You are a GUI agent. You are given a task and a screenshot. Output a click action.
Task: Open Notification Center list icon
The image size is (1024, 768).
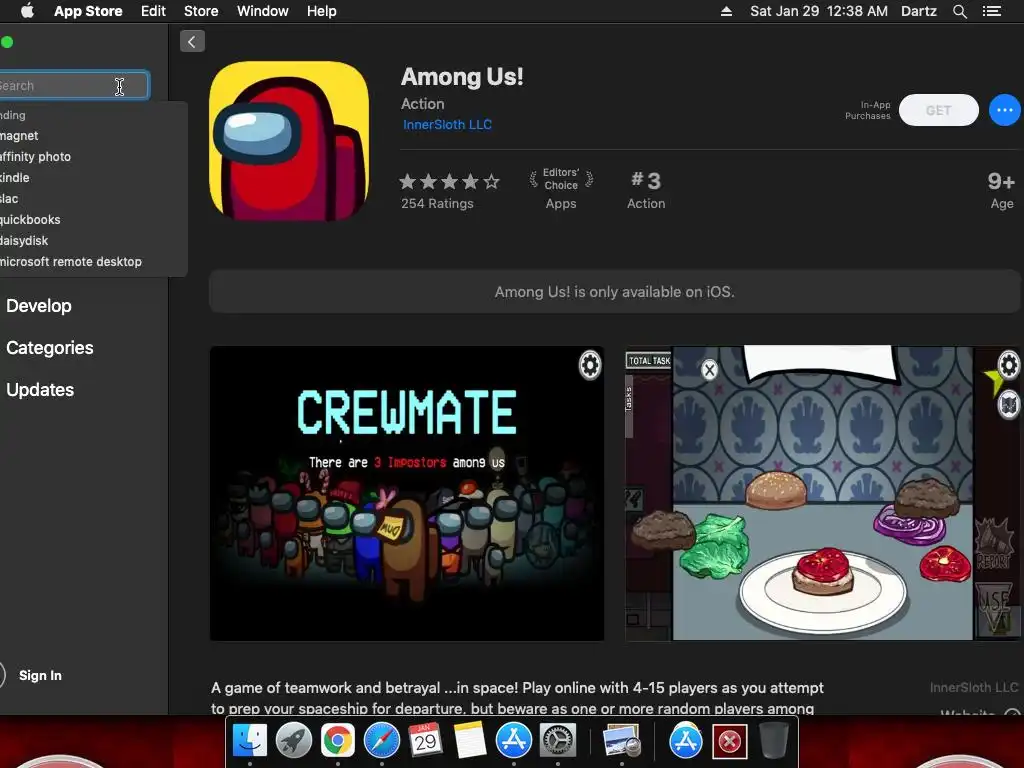(x=992, y=11)
